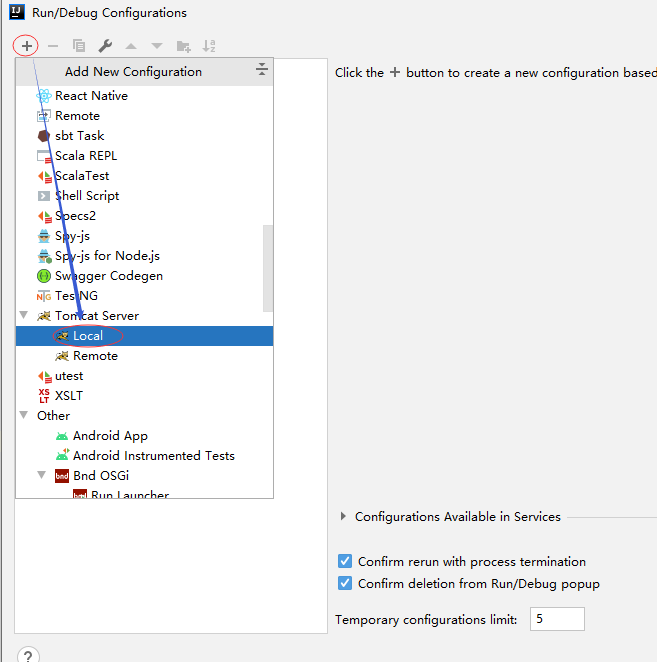Click the Sort Configurations alphabetically icon

point(209,46)
